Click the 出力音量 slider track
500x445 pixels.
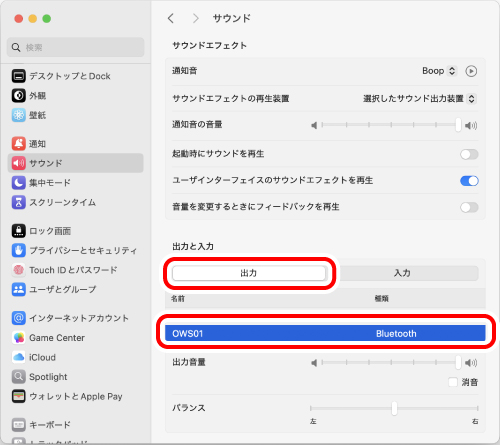(x=391, y=362)
